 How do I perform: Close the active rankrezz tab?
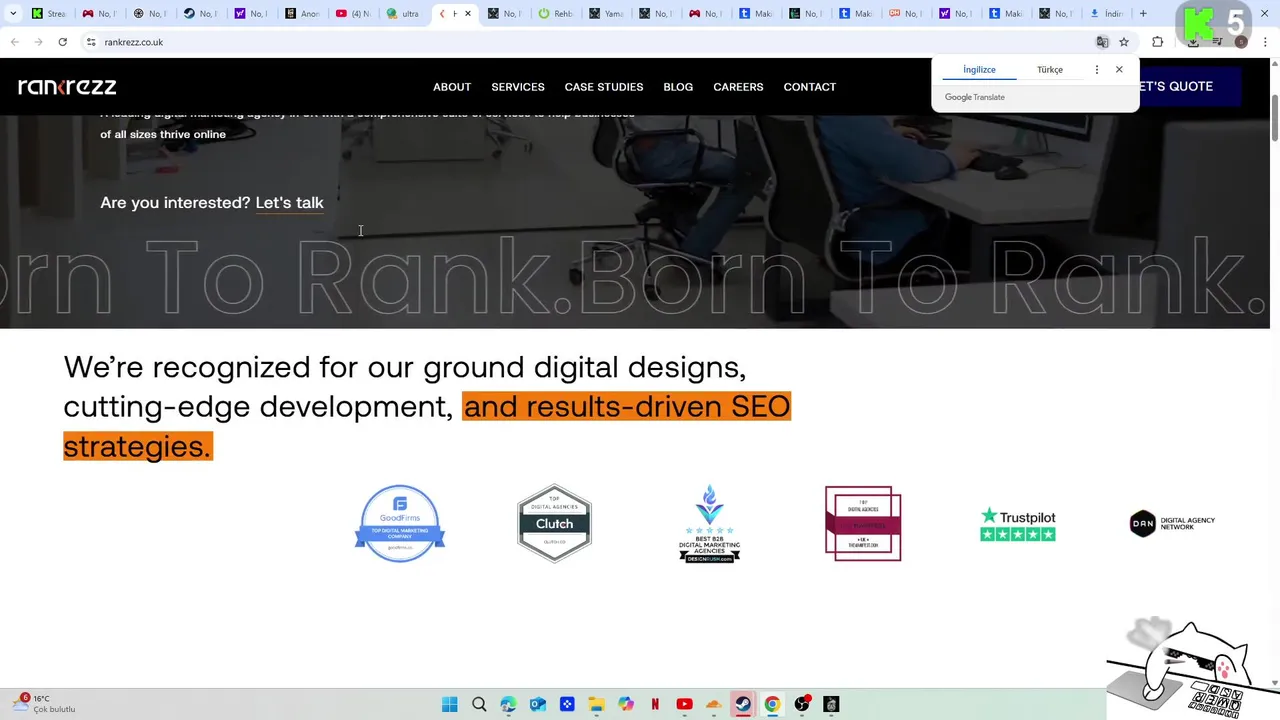pos(467,14)
